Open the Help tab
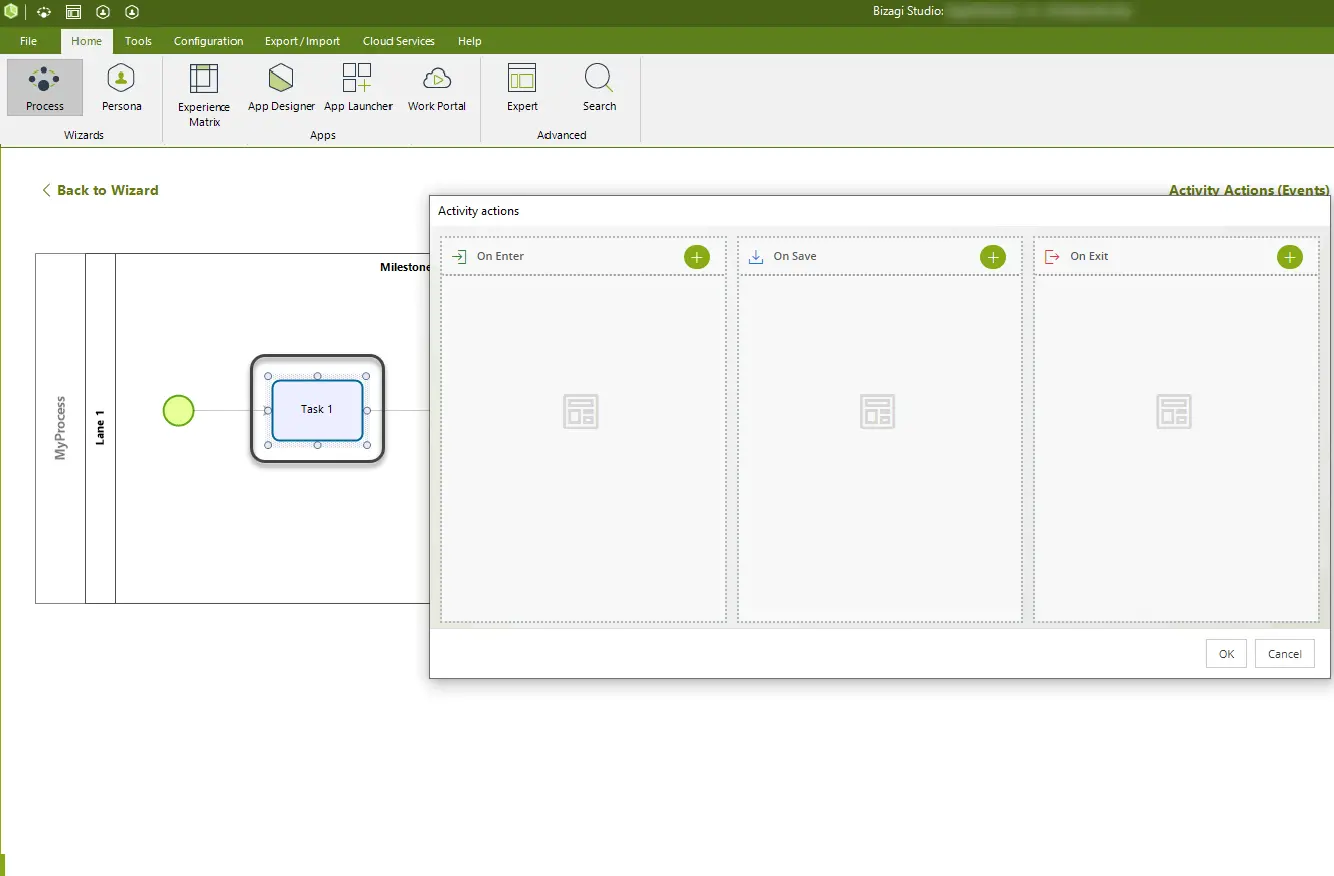Viewport: 1334px width, 876px height. 469,41
